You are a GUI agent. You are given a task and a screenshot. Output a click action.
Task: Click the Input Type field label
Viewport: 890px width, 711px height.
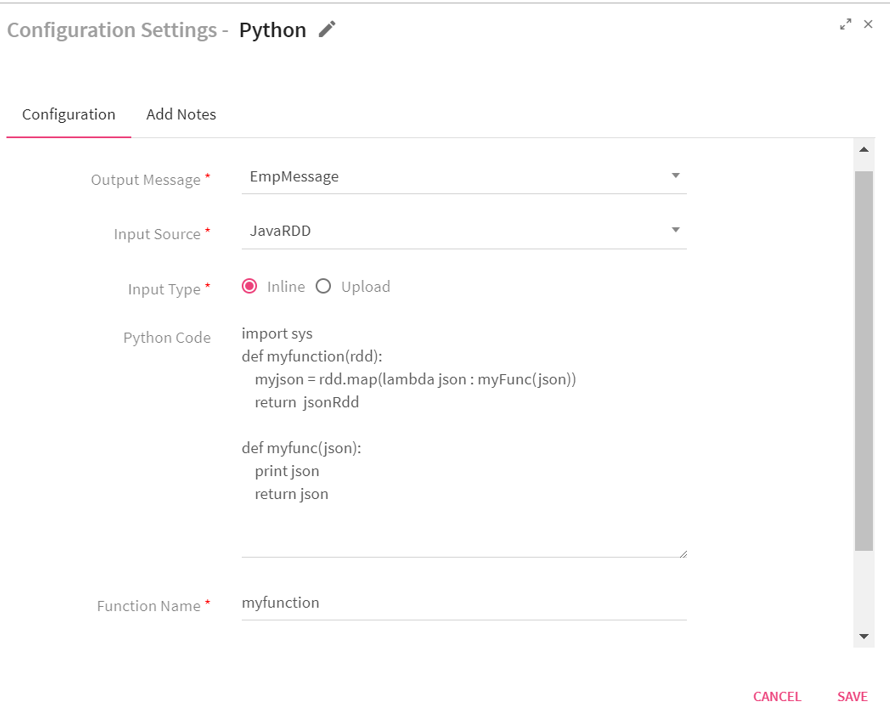point(164,289)
